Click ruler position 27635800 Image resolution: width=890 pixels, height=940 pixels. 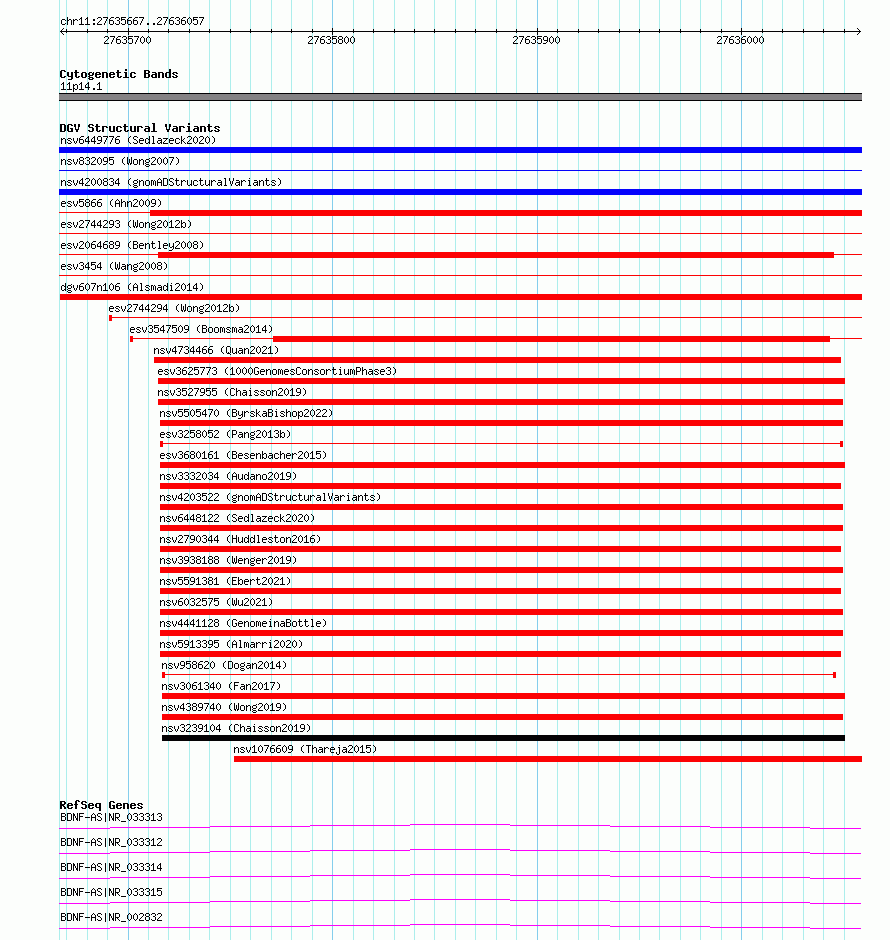point(331,40)
